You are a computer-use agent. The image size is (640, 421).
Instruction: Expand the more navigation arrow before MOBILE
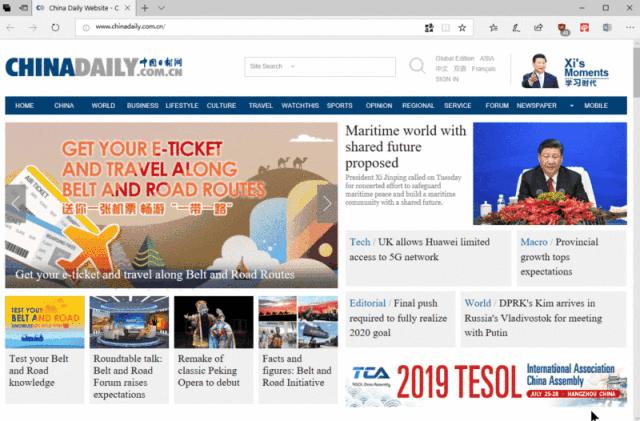click(x=571, y=106)
